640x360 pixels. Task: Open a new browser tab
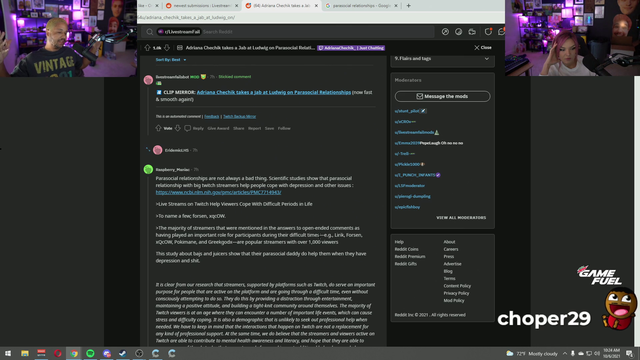pos(409,6)
